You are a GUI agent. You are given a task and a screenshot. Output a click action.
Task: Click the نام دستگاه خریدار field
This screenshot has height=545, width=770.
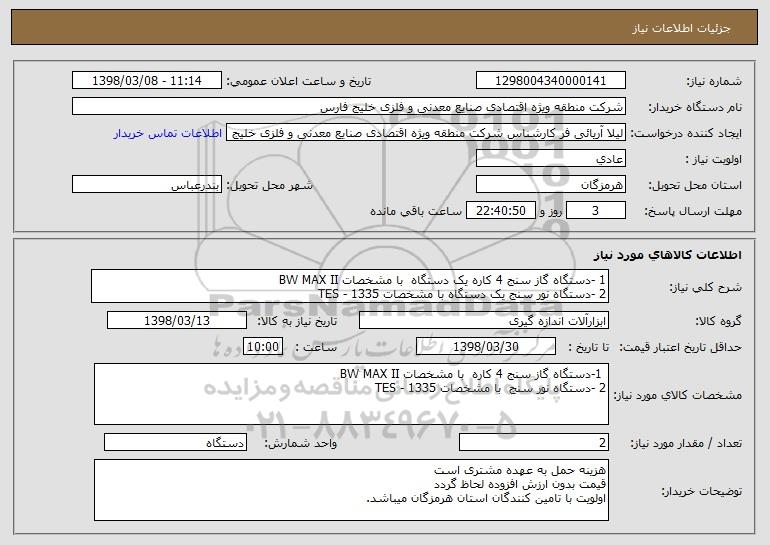[x=349, y=107]
